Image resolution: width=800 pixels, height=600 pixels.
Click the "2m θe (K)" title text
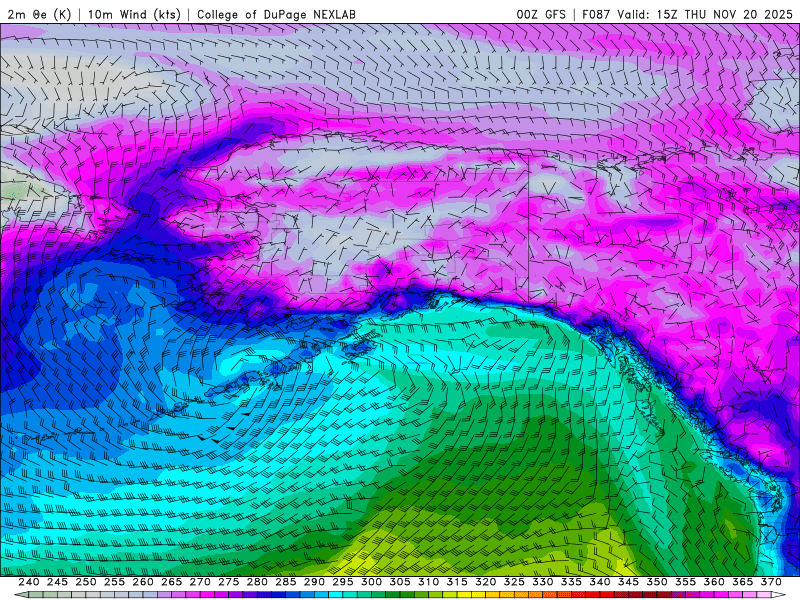pyautogui.click(x=39, y=14)
